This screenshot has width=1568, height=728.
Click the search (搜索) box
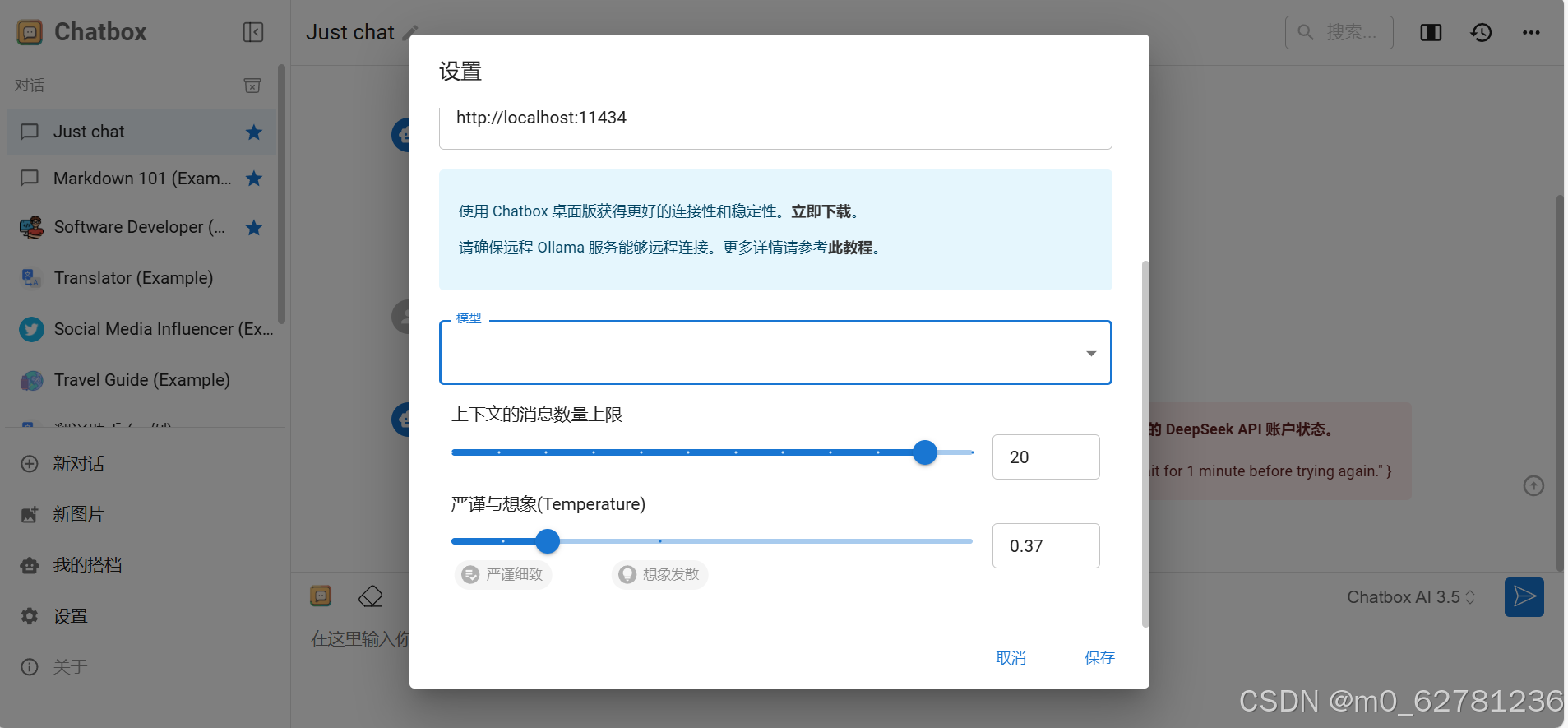(x=1339, y=32)
